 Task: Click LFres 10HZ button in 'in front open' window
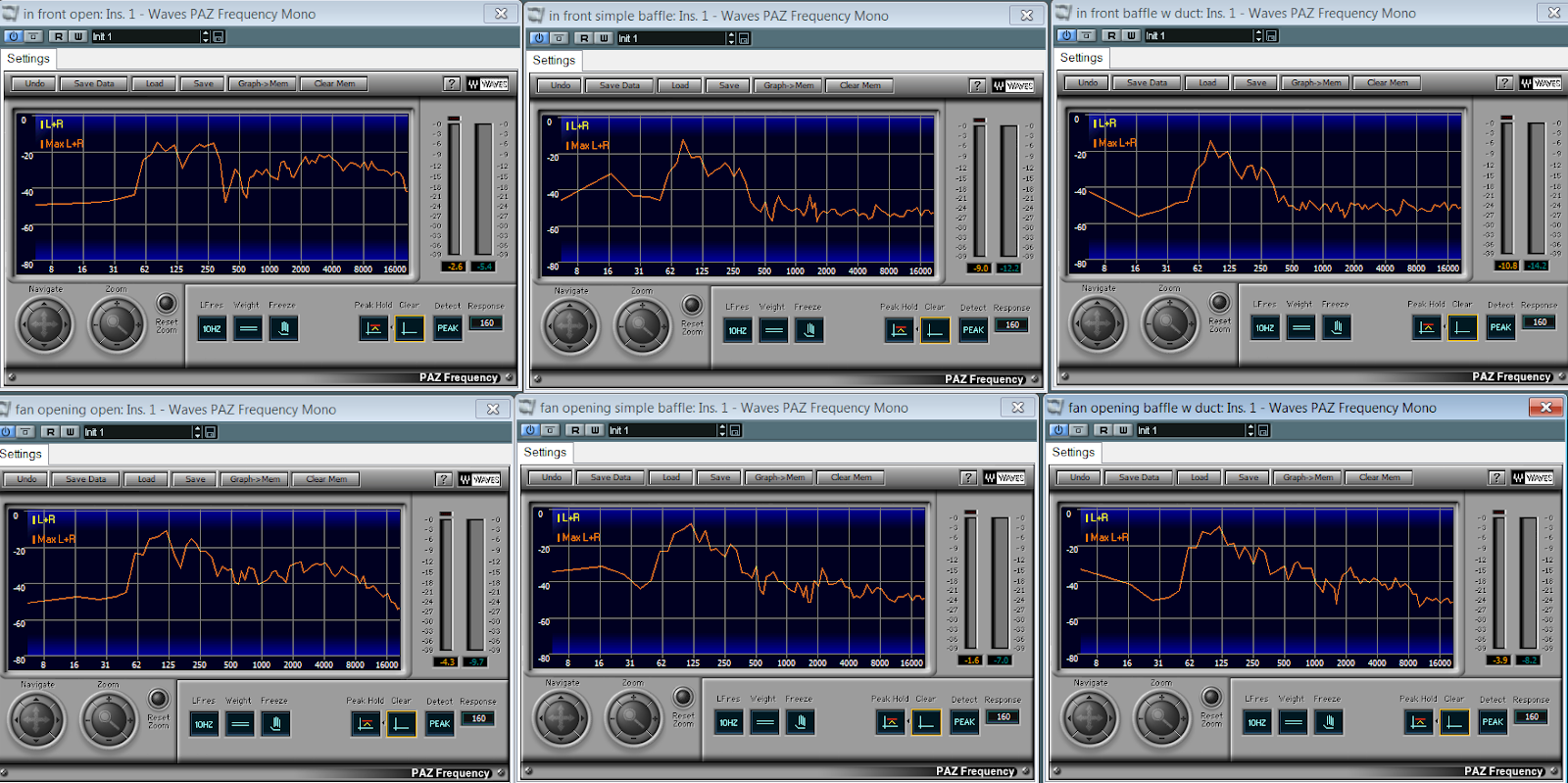pyautogui.click(x=212, y=329)
